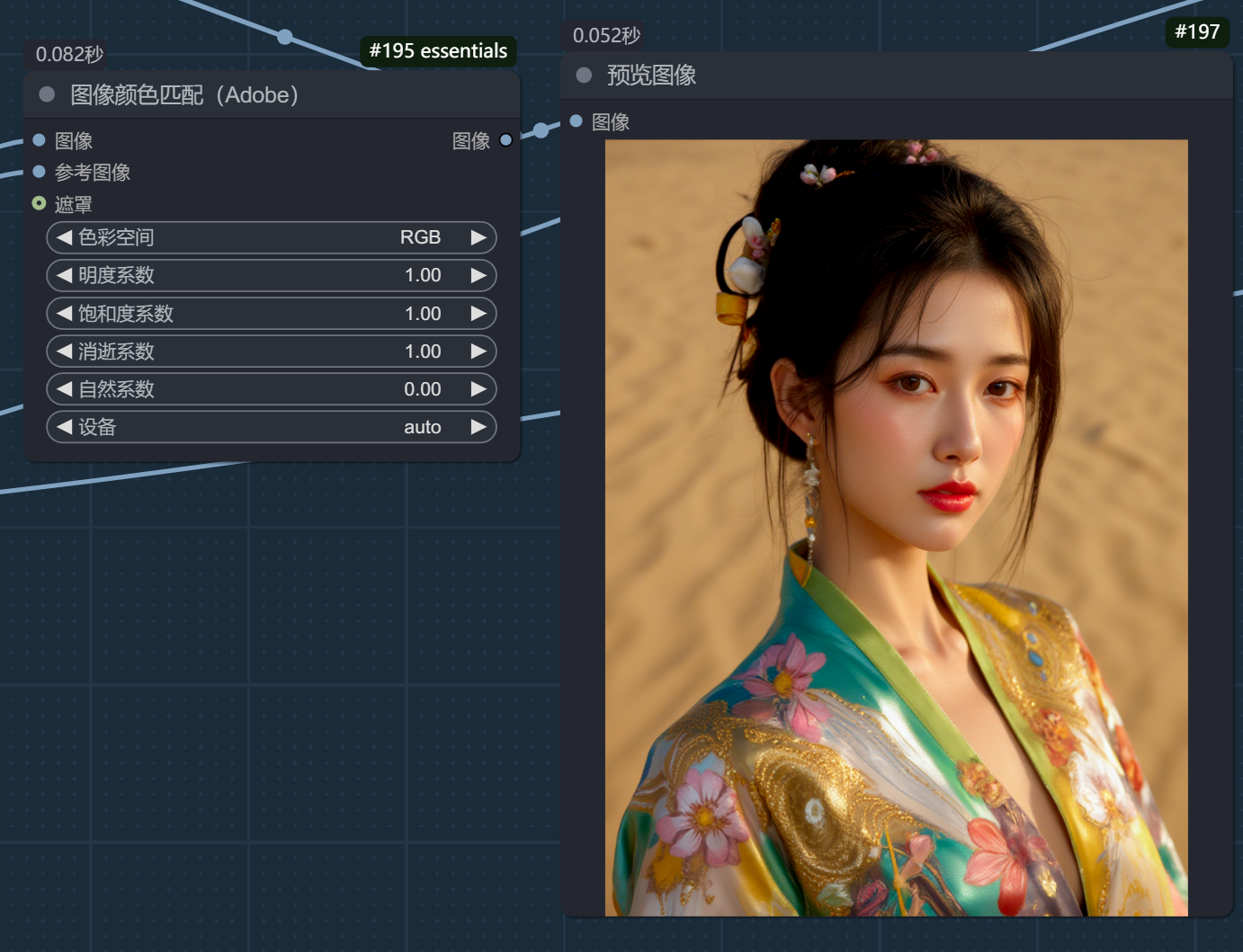Increase 消逝系数 with the right arrow

click(x=478, y=351)
